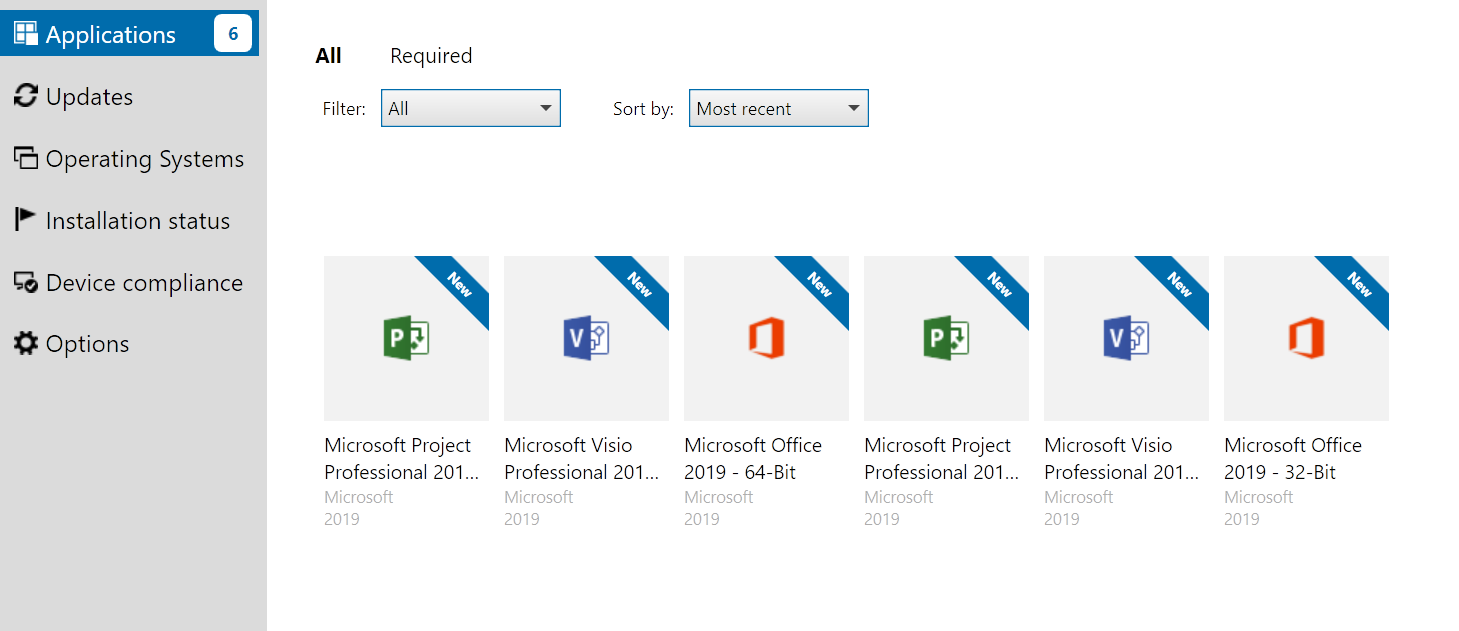Click the 'Microsoft Office 2019 - 32-Bit' title

(x=1293, y=459)
